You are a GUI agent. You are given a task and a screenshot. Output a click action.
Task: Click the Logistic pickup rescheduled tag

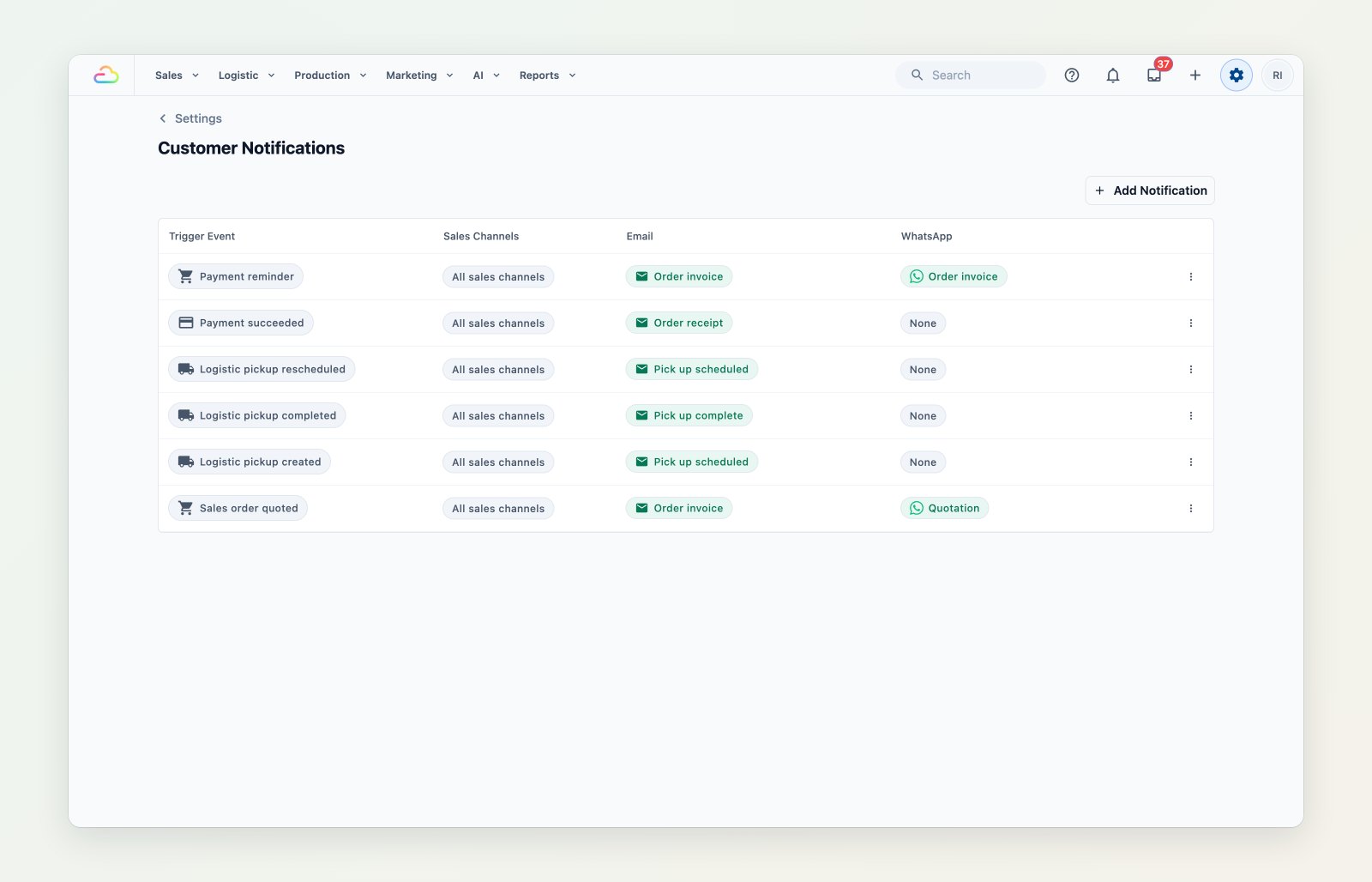pos(262,369)
